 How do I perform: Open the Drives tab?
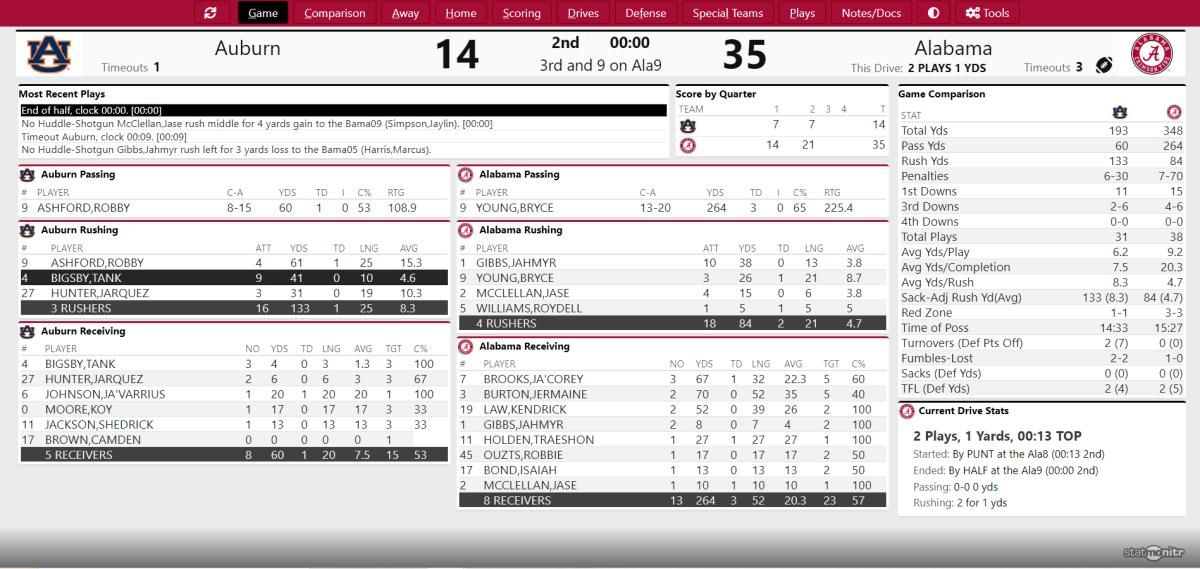click(x=583, y=13)
